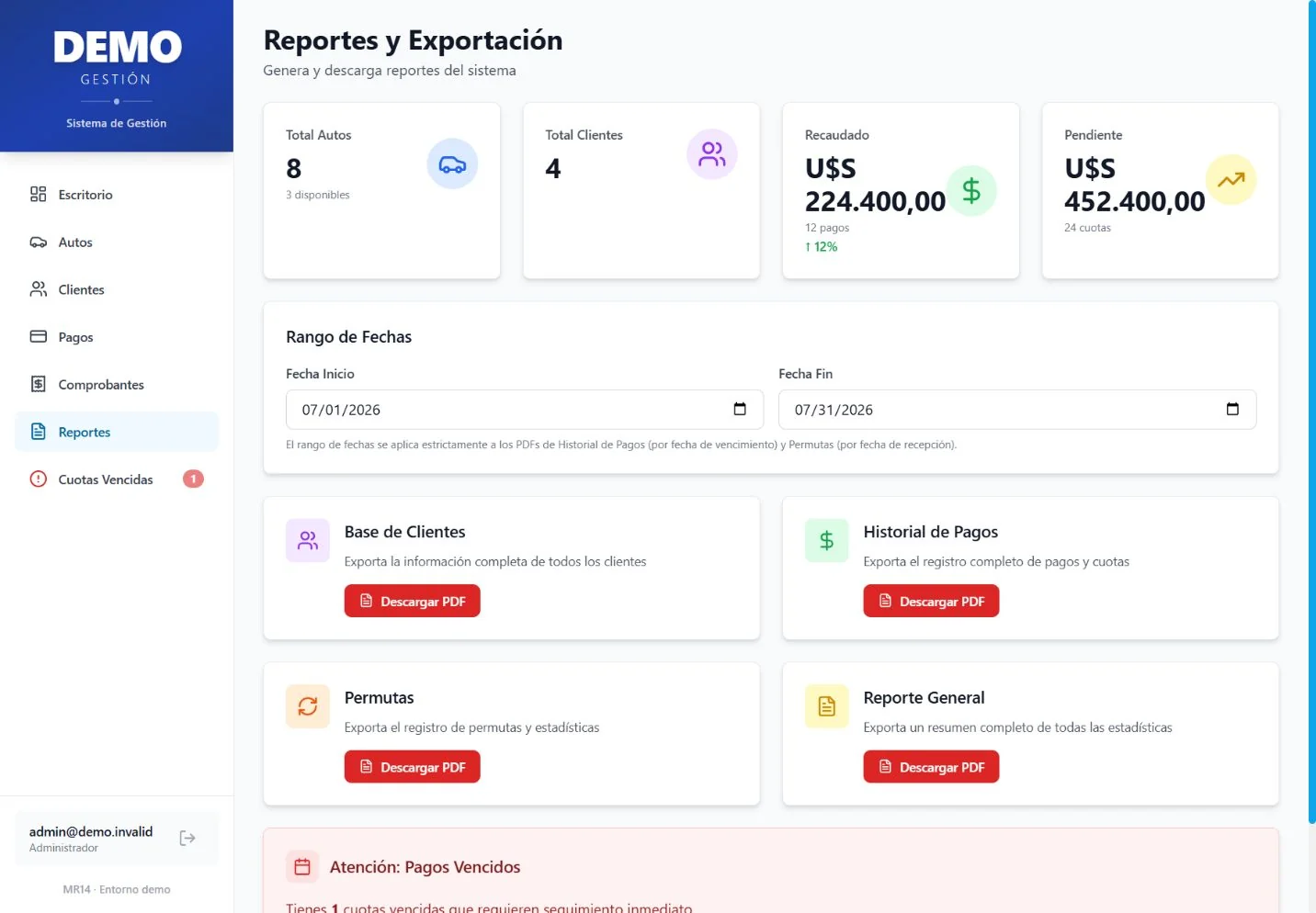Click the red badge showing 1 overdue

193,479
